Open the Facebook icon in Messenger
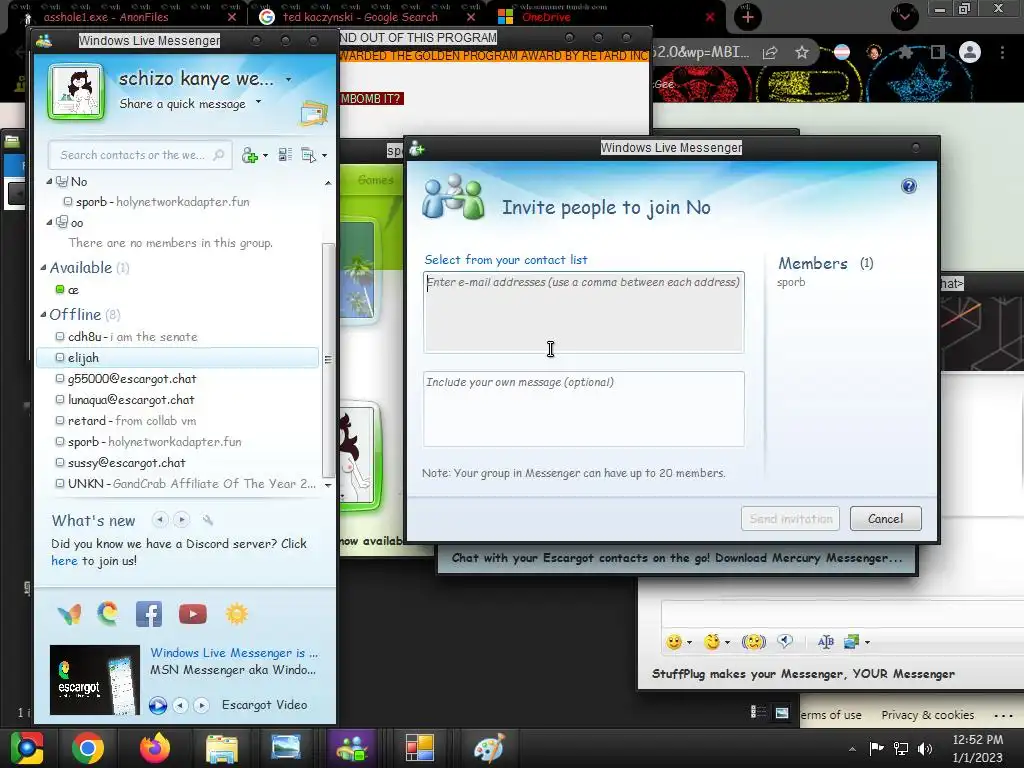This screenshot has height=768, width=1024. pyautogui.click(x=149, y=614)
